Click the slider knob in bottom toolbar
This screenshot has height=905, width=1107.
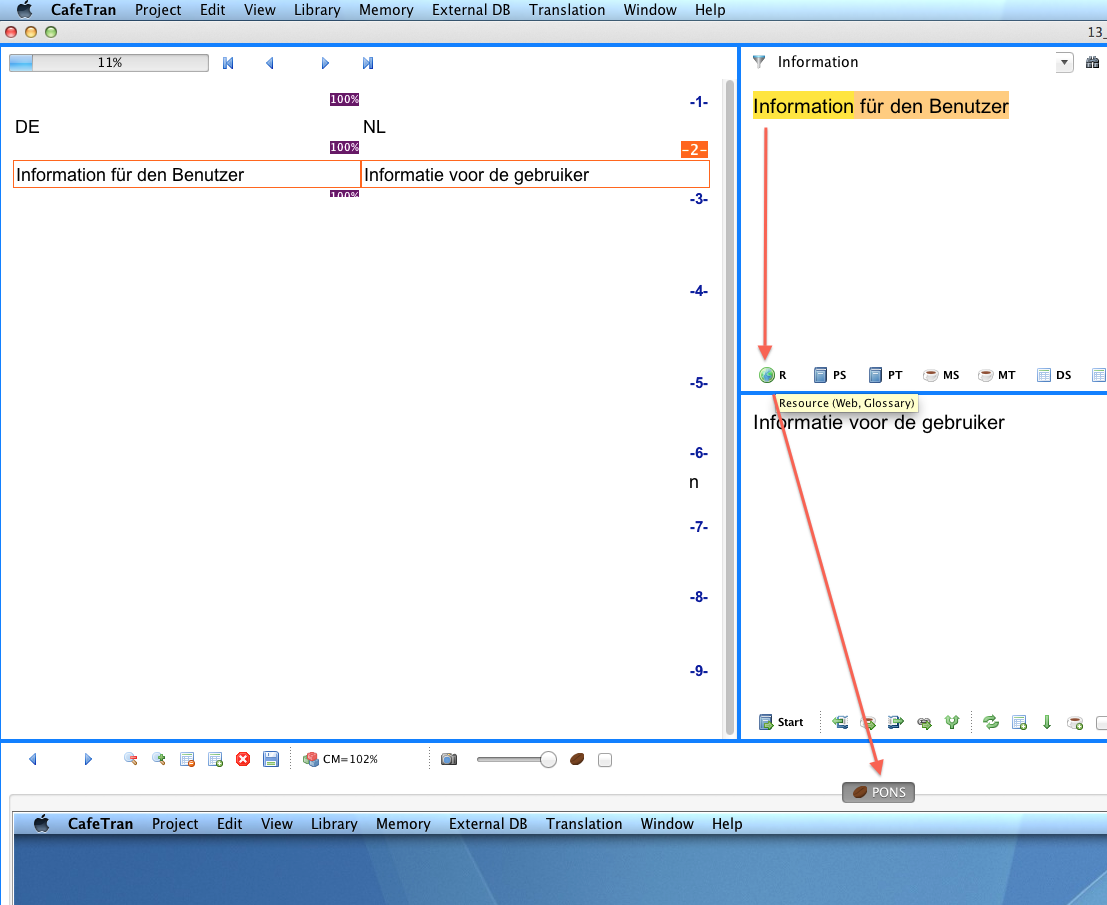(548, 760)
